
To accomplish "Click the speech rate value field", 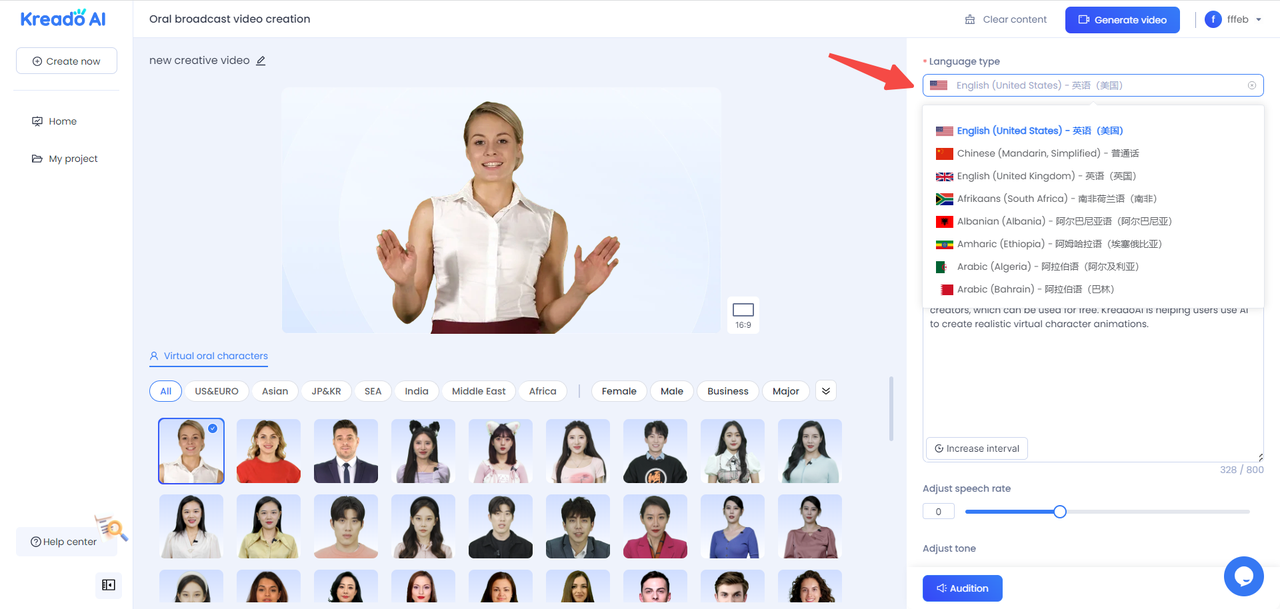I will coord(938,512).
